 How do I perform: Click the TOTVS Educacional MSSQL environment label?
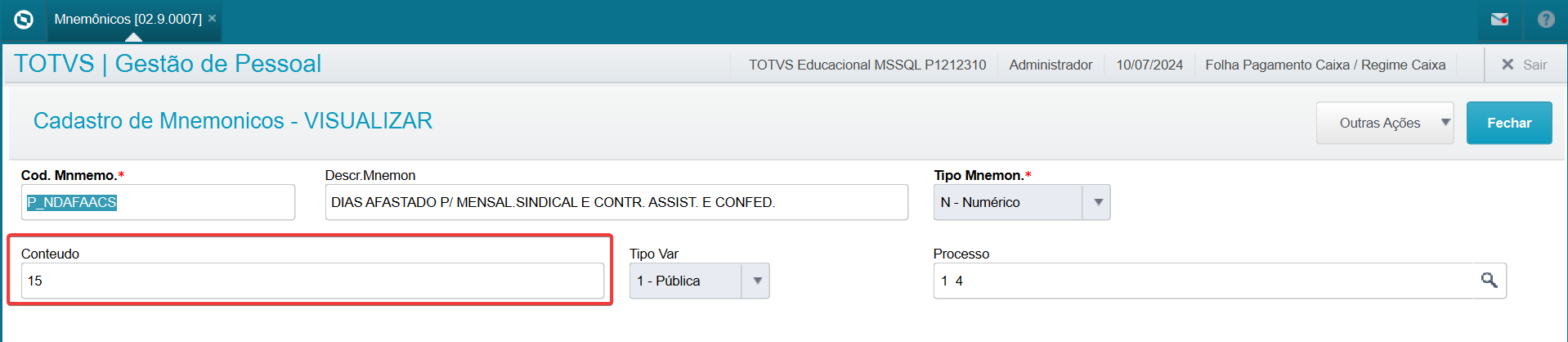867,65
